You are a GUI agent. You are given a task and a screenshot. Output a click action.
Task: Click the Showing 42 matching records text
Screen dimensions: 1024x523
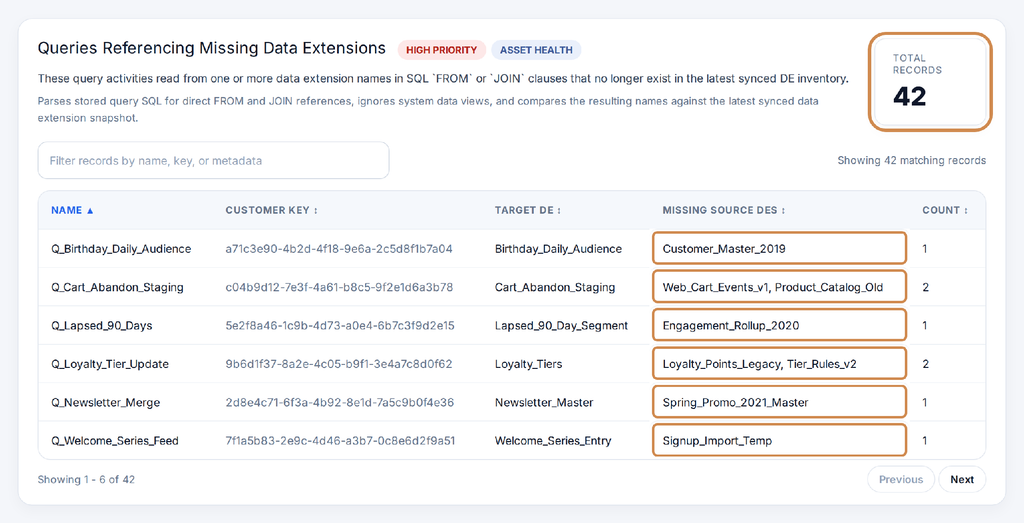(912, 161)
